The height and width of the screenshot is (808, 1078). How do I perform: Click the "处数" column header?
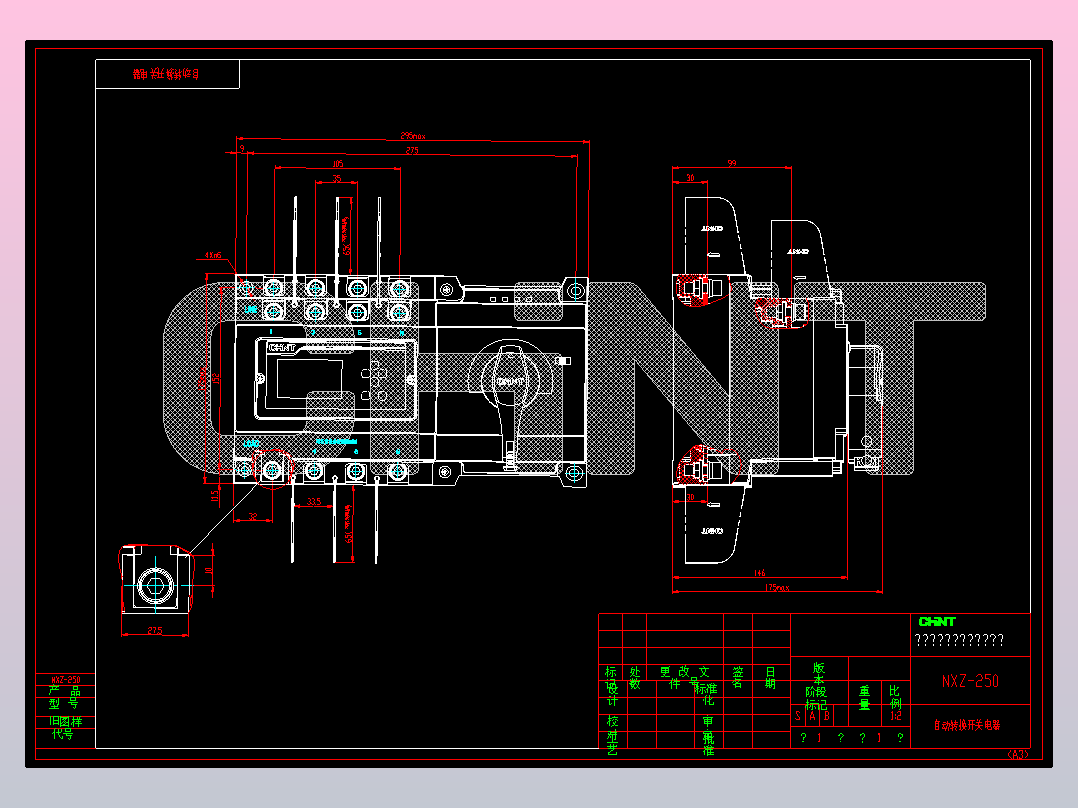635,677
